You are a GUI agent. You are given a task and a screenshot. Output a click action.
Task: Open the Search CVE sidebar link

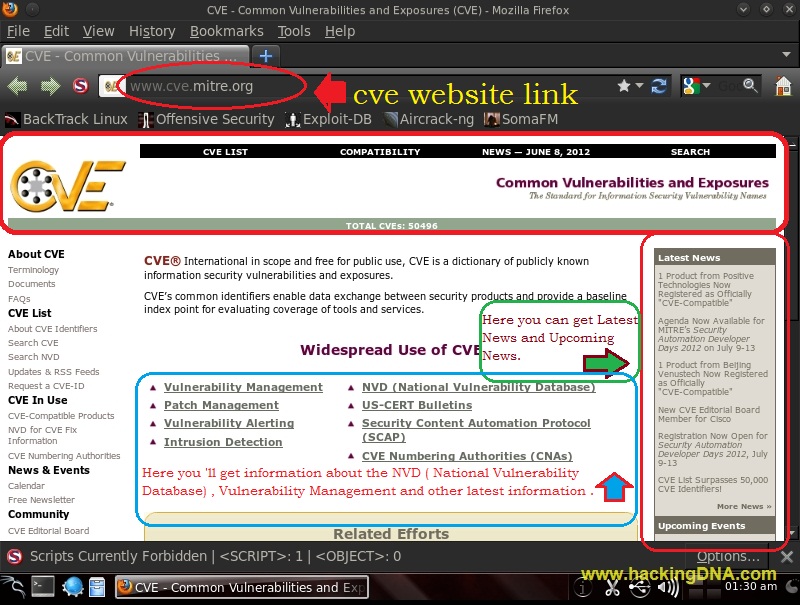point(33,343)
